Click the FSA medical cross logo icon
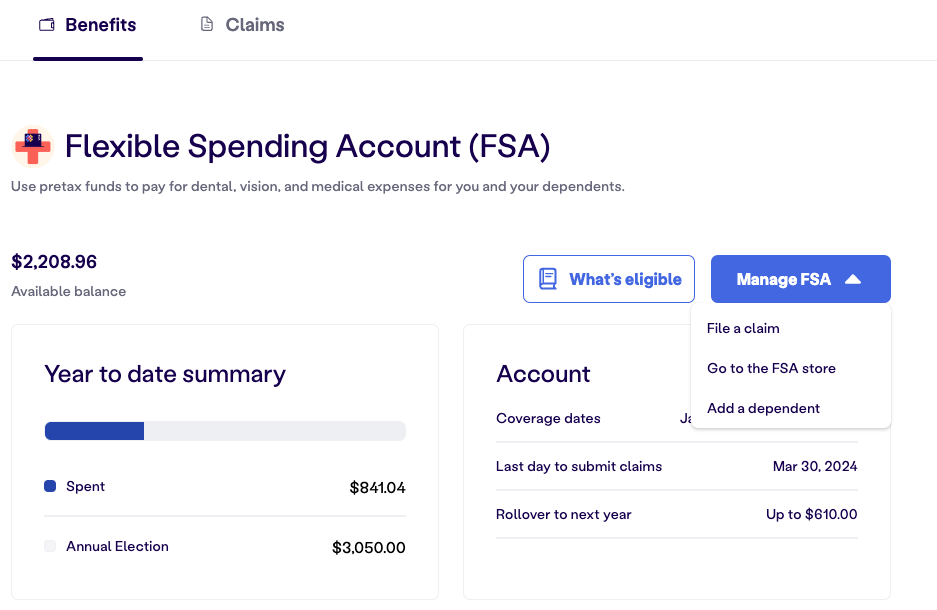This screenshot has height=610, width=937. [x=33, y=147]
